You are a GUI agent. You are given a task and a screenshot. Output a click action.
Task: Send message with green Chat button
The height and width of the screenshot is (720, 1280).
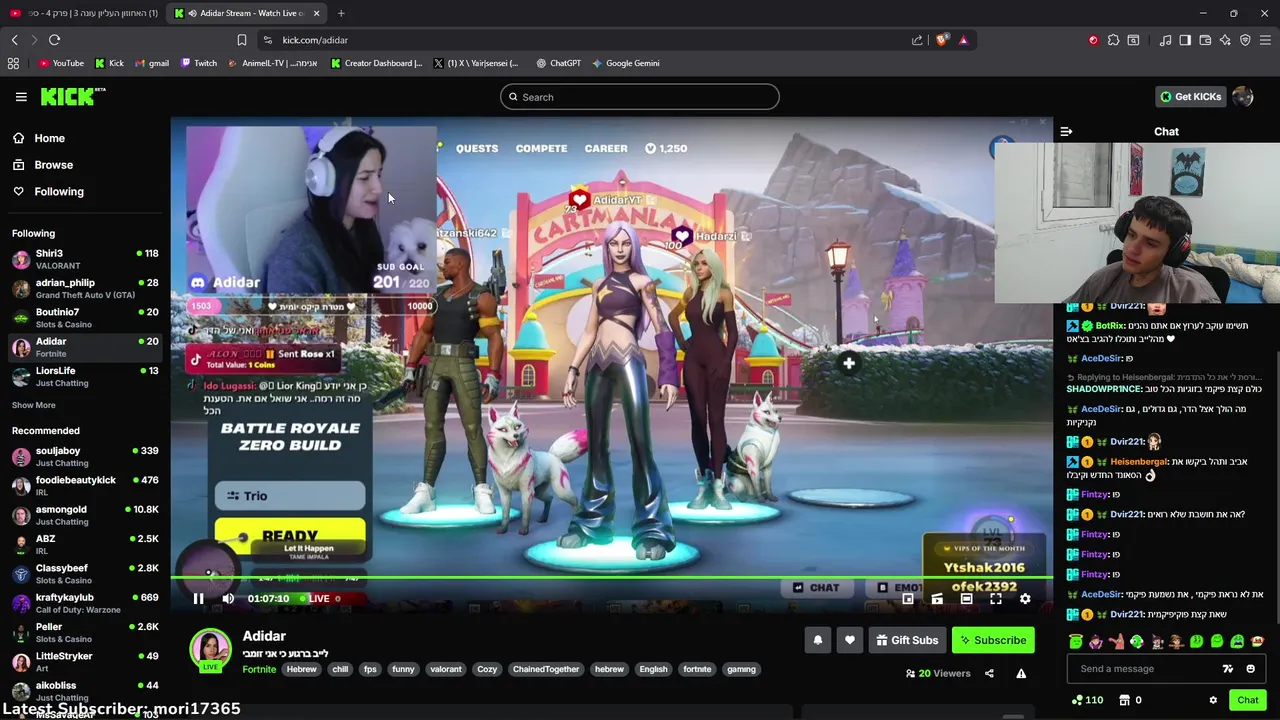click(x=1247, y=700)
